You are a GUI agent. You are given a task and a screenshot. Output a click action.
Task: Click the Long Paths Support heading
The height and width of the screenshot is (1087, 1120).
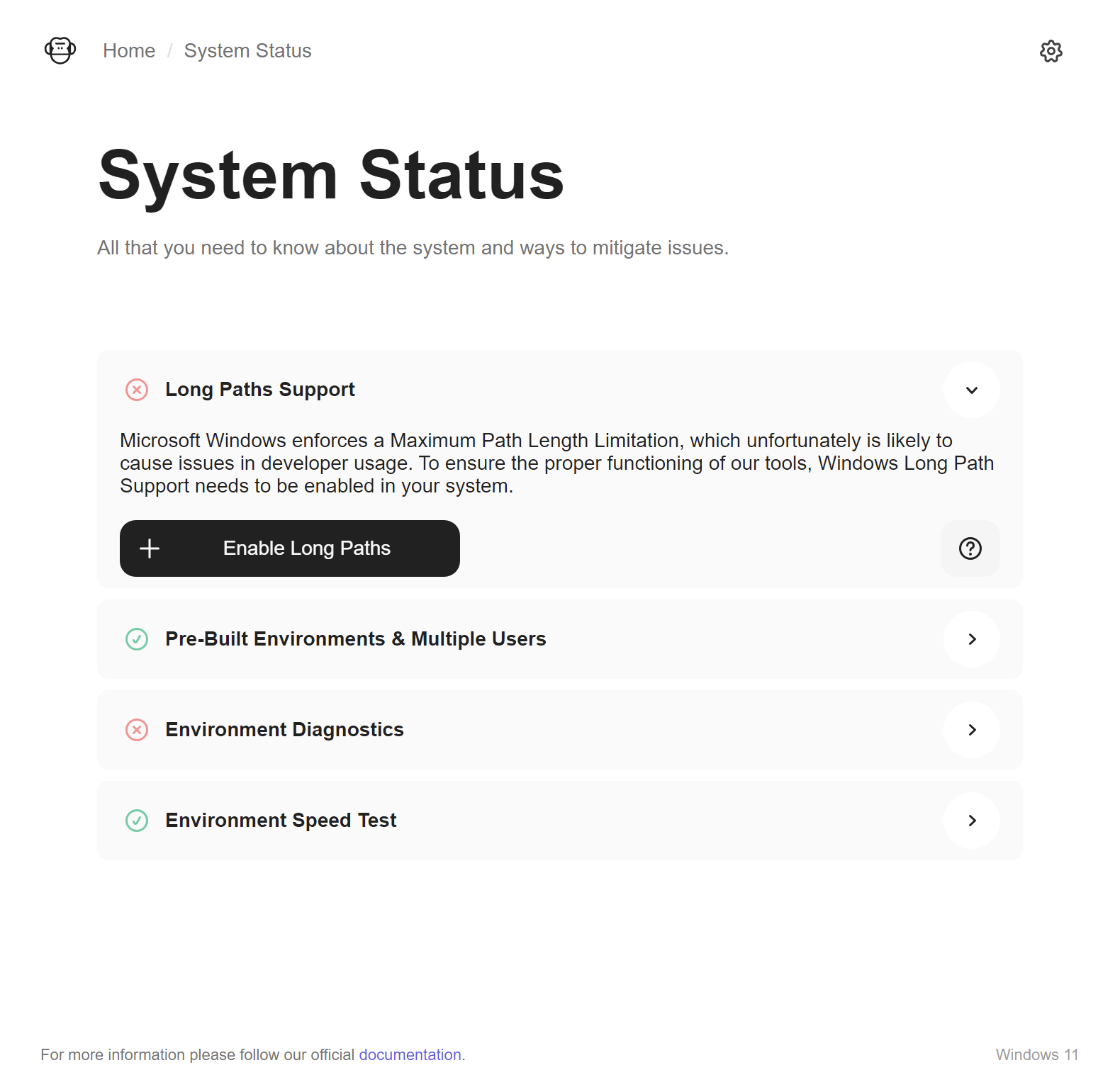260,390
